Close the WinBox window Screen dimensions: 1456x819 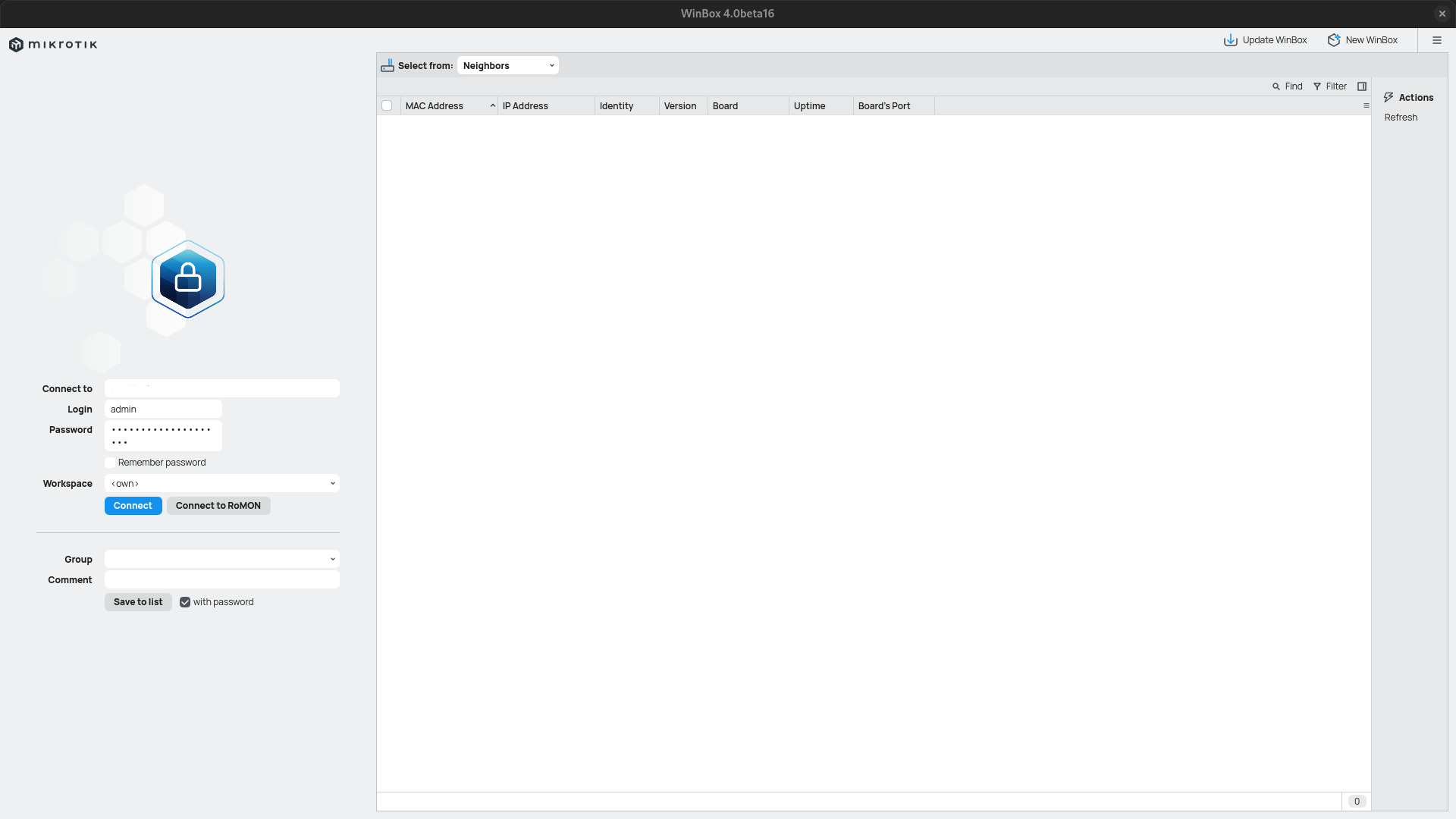[x=1442, y=14]
